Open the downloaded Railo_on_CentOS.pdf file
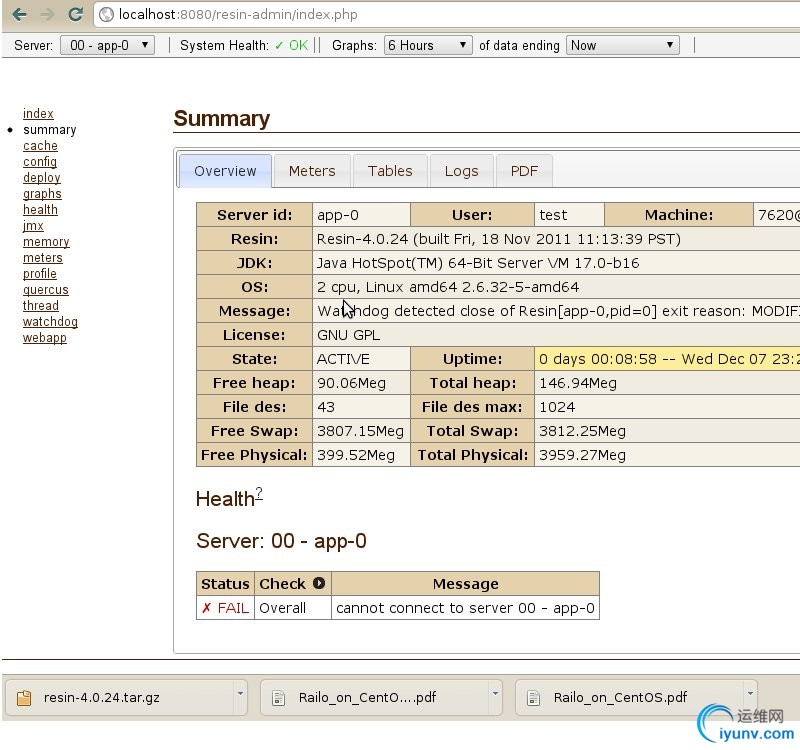Image resolution: width=800 pixels, height=750 pixels. click(620, 698)
